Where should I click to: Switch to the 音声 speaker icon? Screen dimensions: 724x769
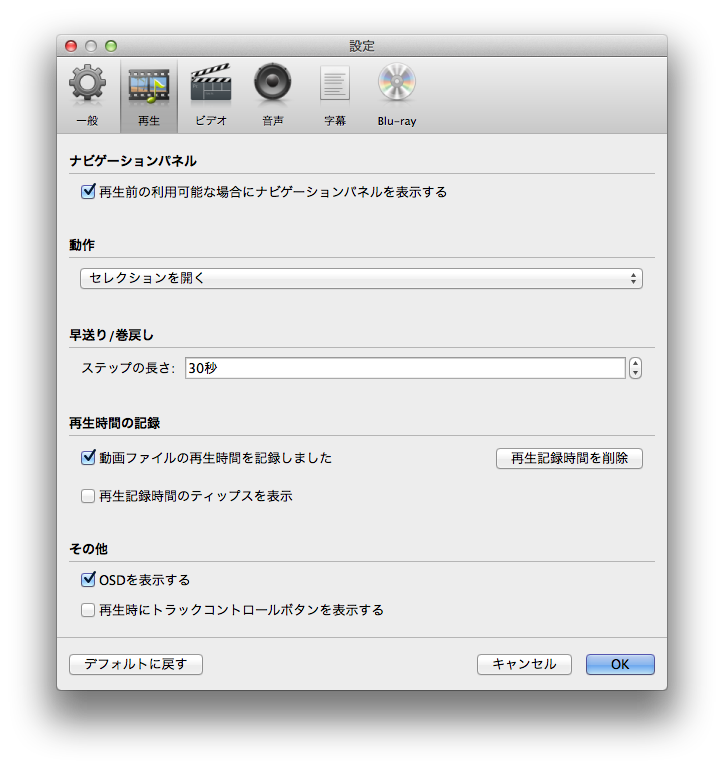[272, 87]
